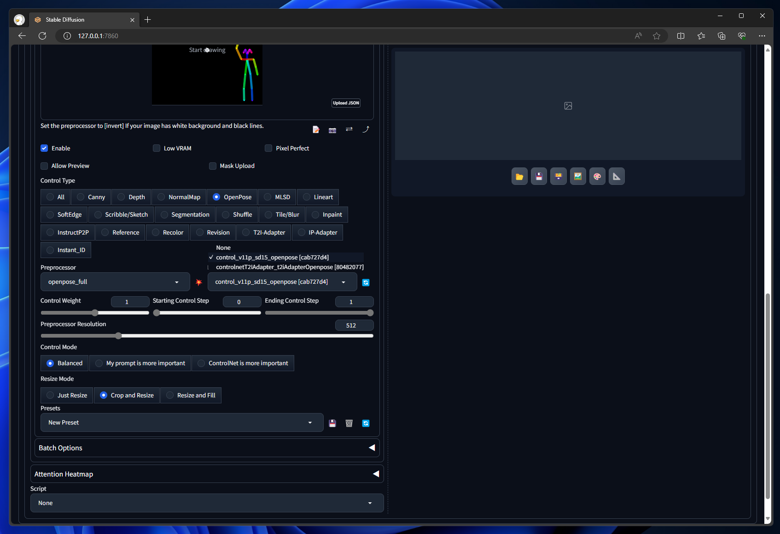Click Starting Control Step value field
This screenshot has height=534, width=780.
tap(242, 302)
